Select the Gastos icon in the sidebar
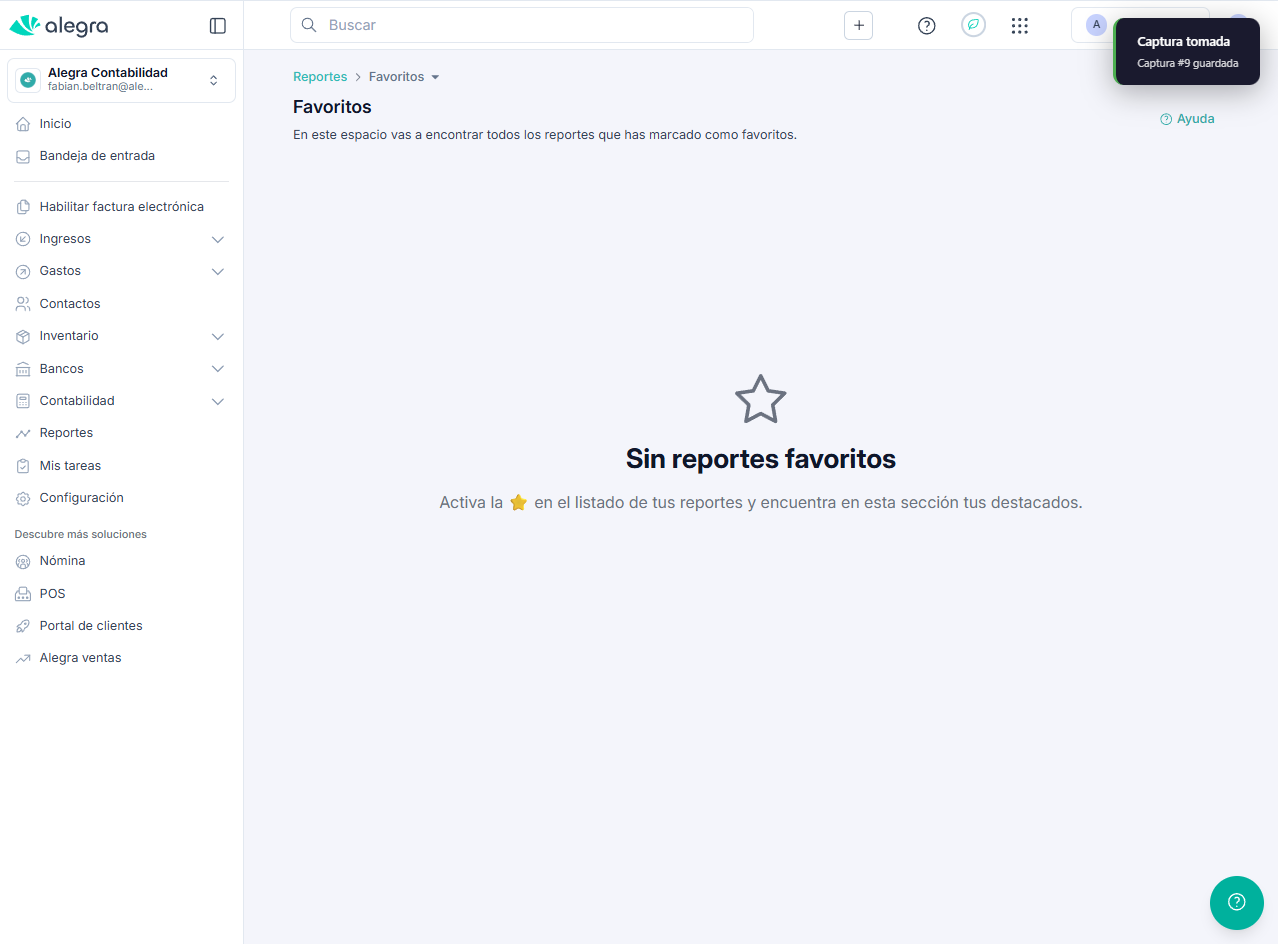 tap(22, 270)
